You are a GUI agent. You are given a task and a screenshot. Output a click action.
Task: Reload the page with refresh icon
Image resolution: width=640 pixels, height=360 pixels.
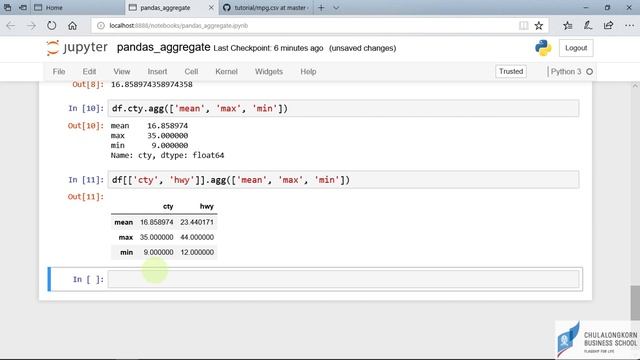tap(51, 26)
